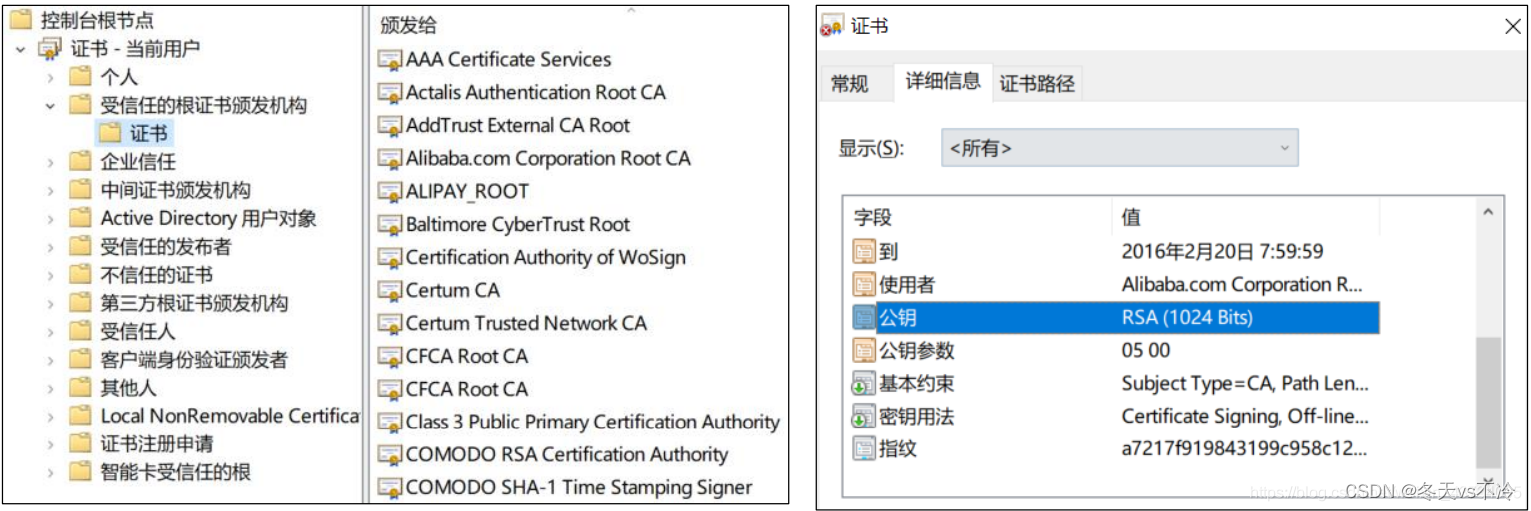Image resolution: width=1531 pixels, height=511 pixels.
Task: Select the 指纹 property icon
Action: pyautogui.click(x=864, y=448)
